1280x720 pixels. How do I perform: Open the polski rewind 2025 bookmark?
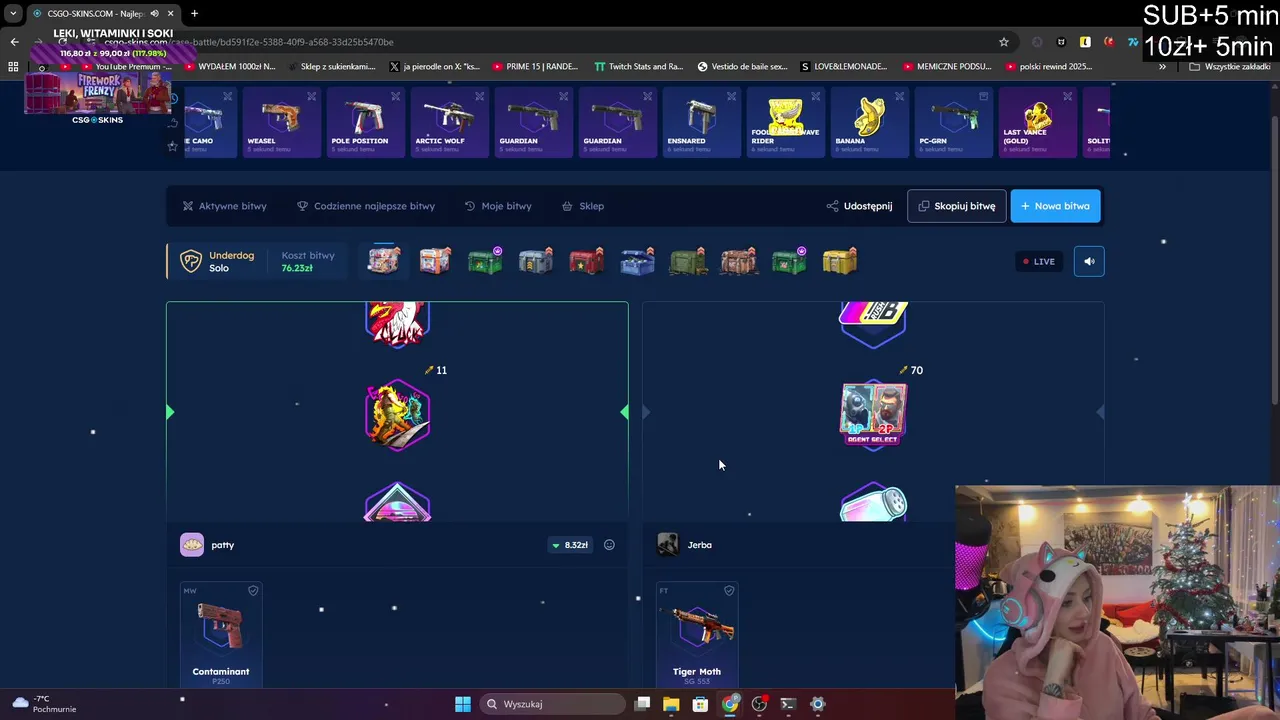[1048, 67]
